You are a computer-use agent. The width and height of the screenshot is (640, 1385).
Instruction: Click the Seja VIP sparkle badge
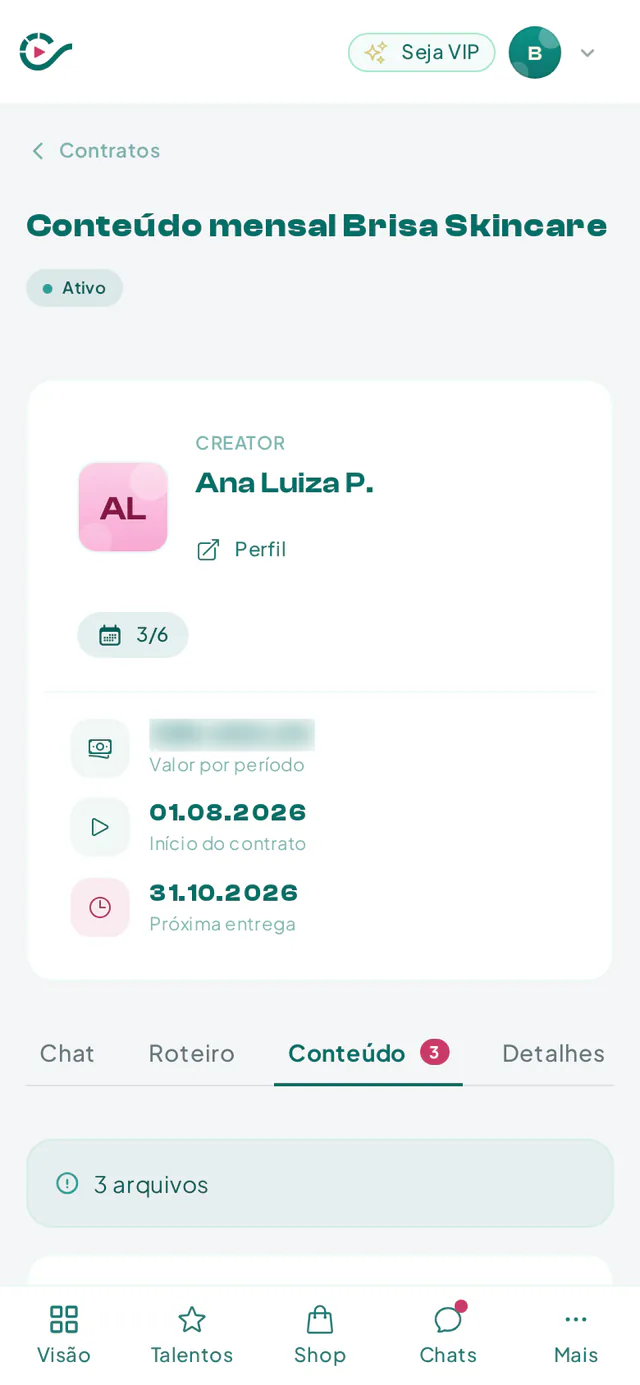[421, 52]
